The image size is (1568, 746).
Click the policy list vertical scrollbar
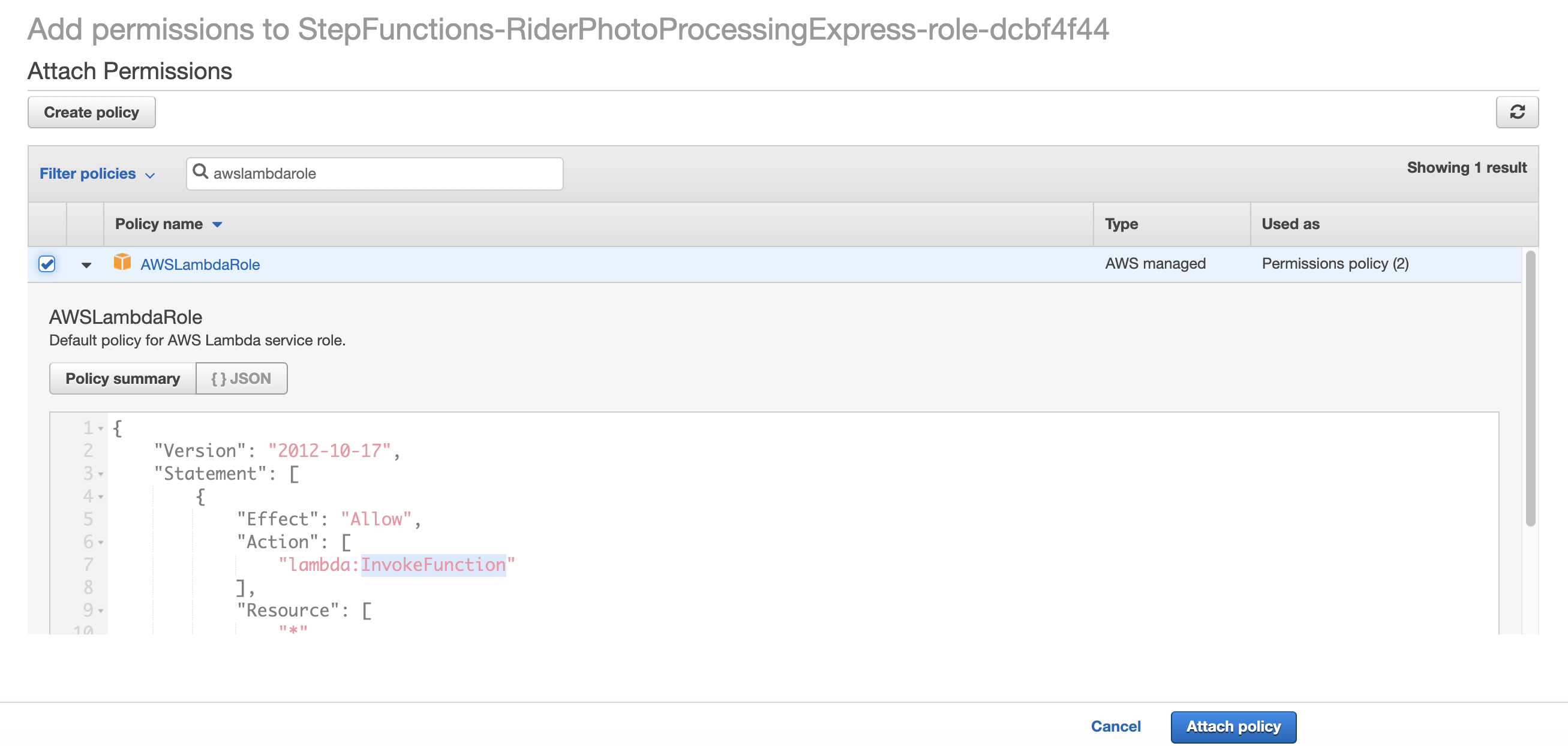[1530, 389]
